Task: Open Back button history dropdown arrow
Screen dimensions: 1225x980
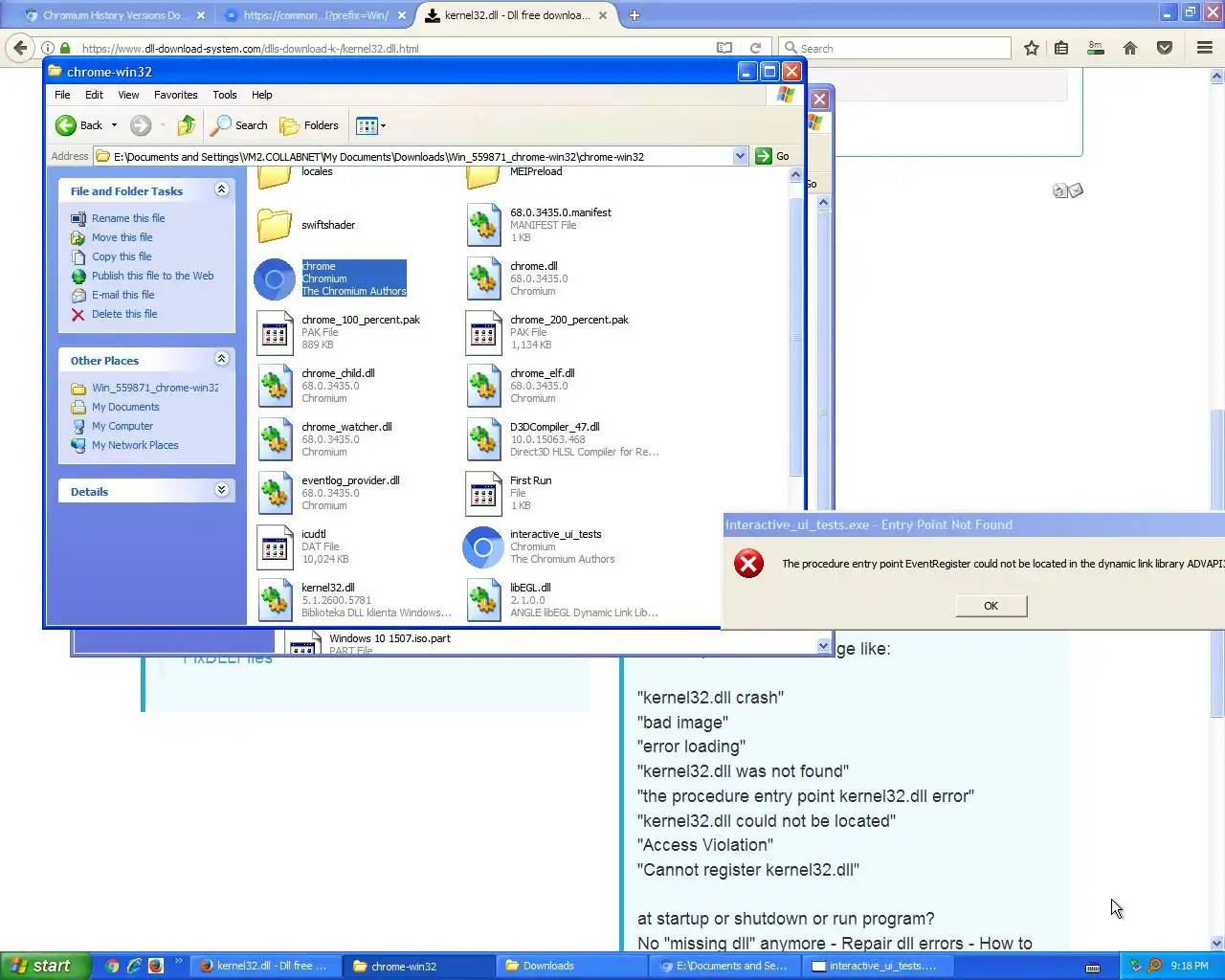Action: click(x=114, y=125)
